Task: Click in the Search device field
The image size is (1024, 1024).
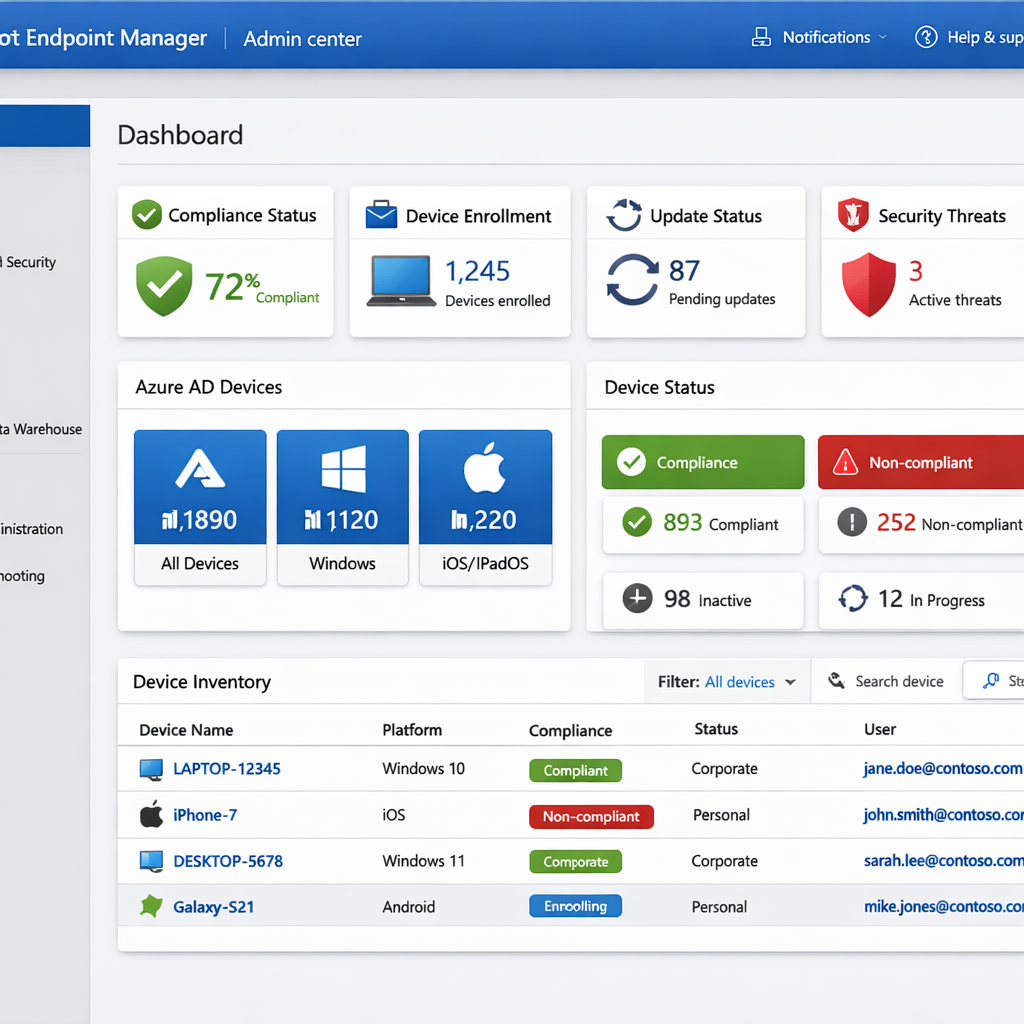Action: pyautogui.click(x=899, y=682)
